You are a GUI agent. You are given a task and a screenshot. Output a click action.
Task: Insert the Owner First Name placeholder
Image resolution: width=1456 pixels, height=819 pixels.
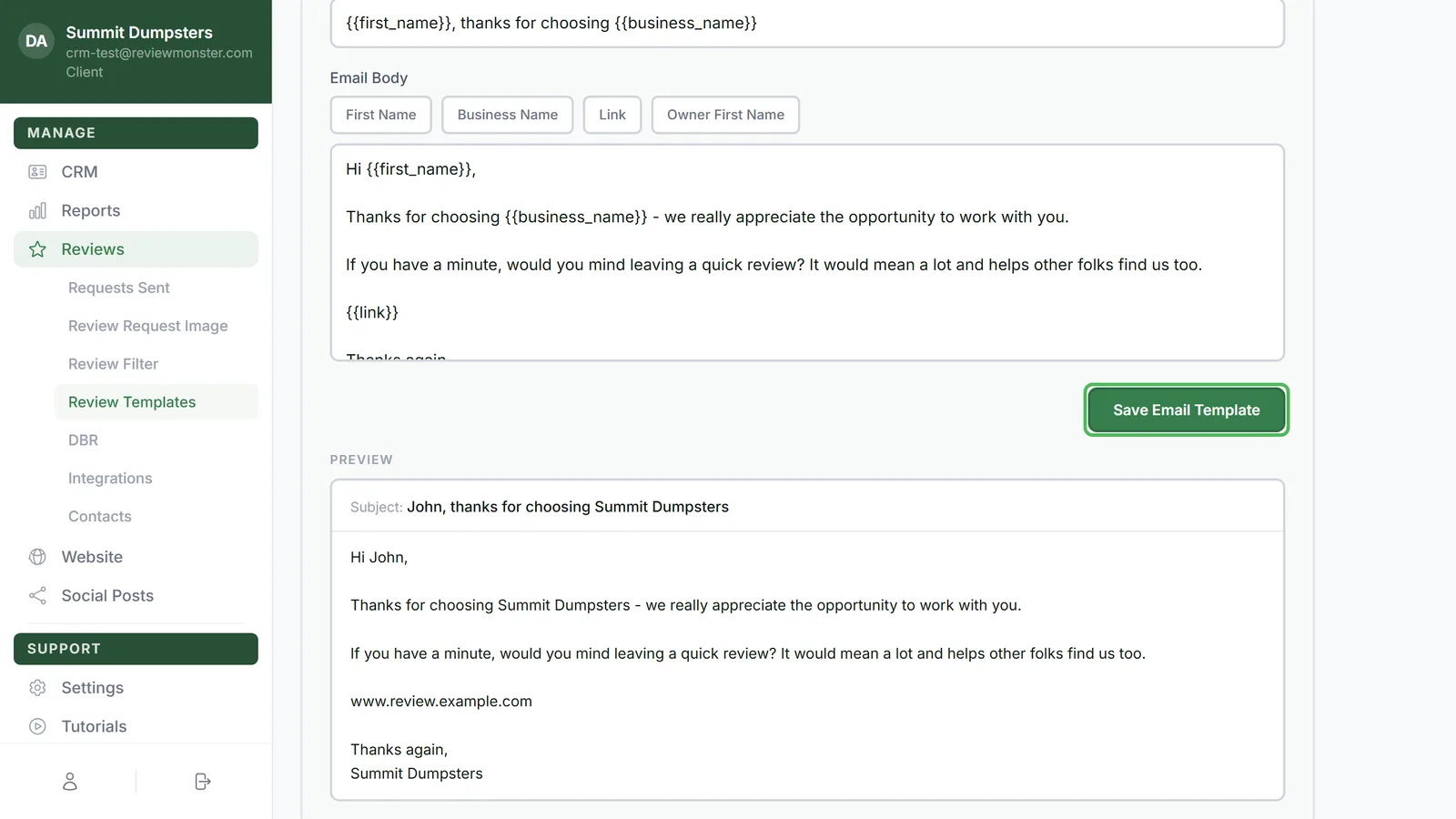click(x=725, y=115)
